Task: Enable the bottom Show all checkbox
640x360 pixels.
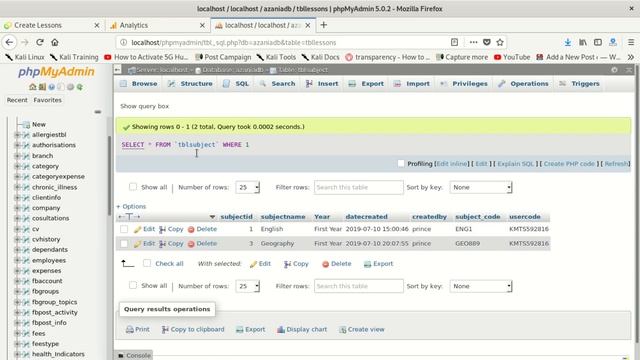Action: [133, 285]
